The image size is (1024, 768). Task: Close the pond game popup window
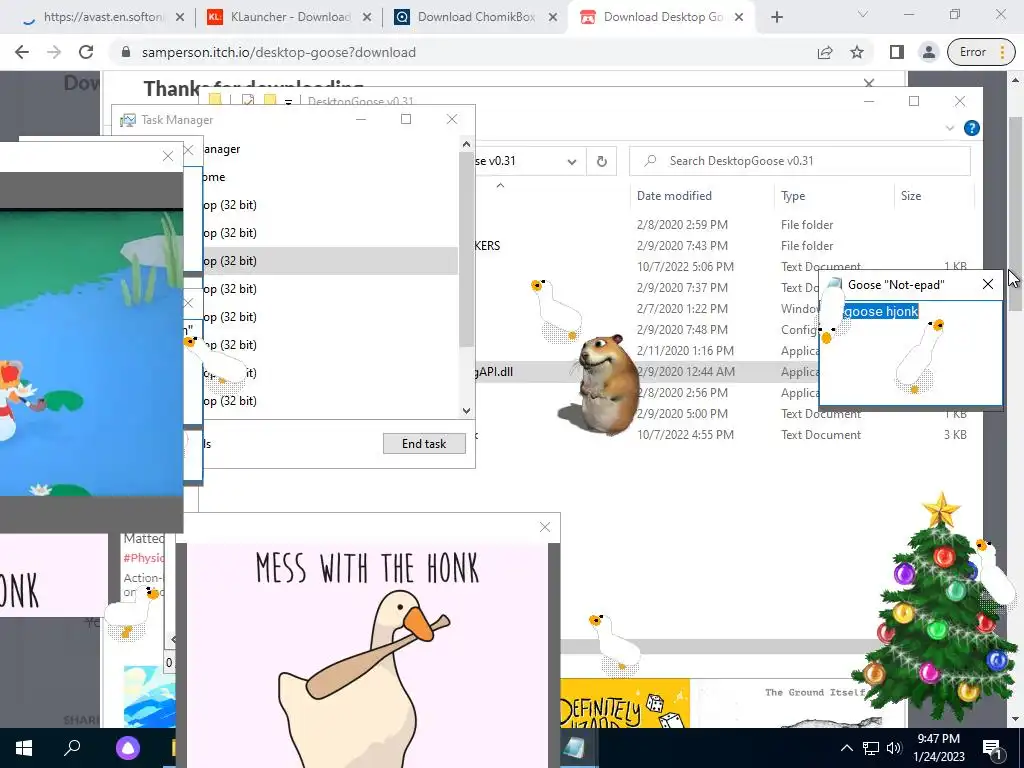pyautogui.click(x=168, y=156)
